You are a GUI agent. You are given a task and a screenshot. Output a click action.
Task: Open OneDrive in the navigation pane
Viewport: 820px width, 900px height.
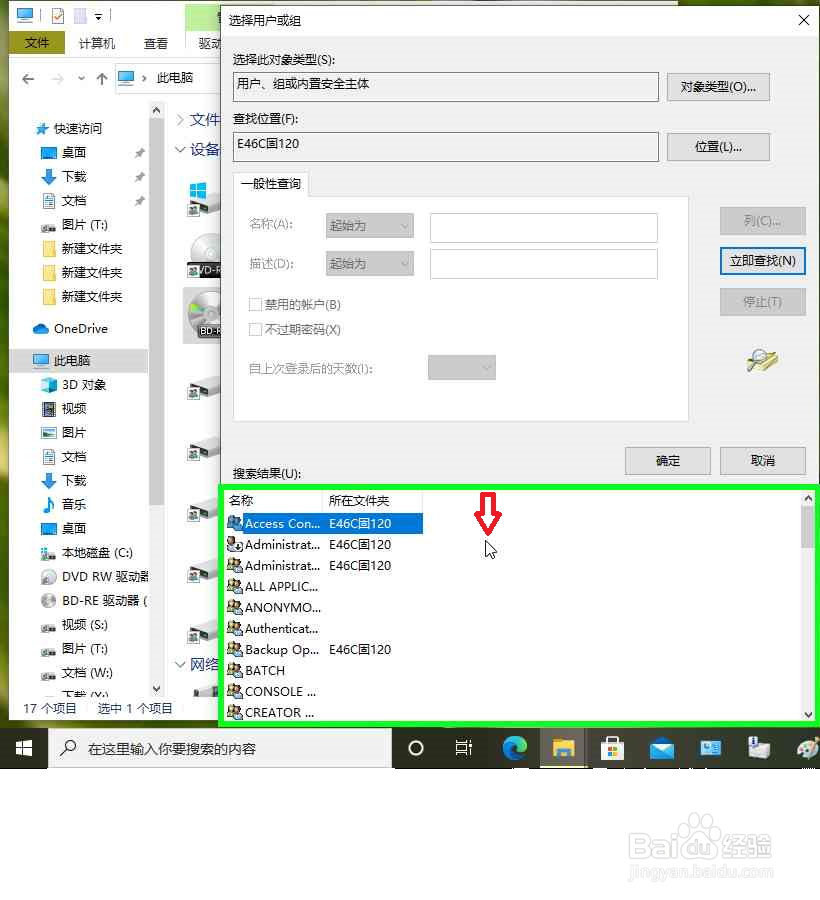(74, 328)
